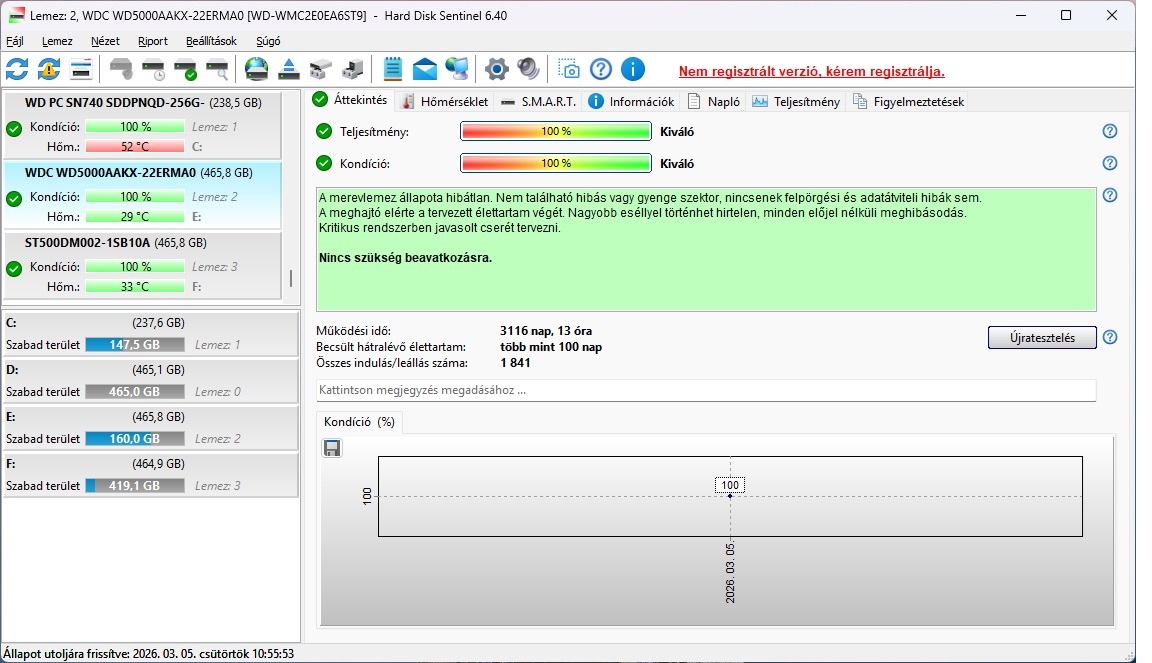
Task: Switch to the Hőmérséklet tab
Action: 445,101
